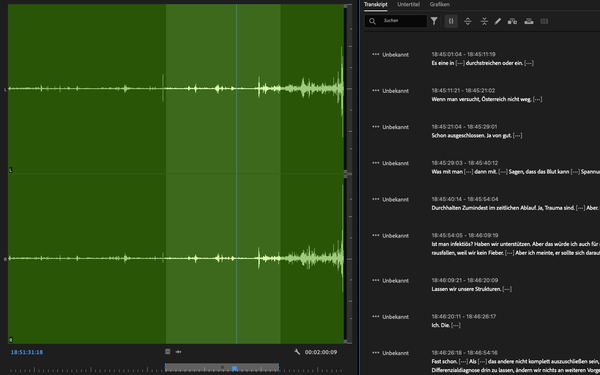Screen dimensions: 600x375
Task: Click timestamp 18:45:54:05 - 18:46:09:19
Action: (465, 235)
